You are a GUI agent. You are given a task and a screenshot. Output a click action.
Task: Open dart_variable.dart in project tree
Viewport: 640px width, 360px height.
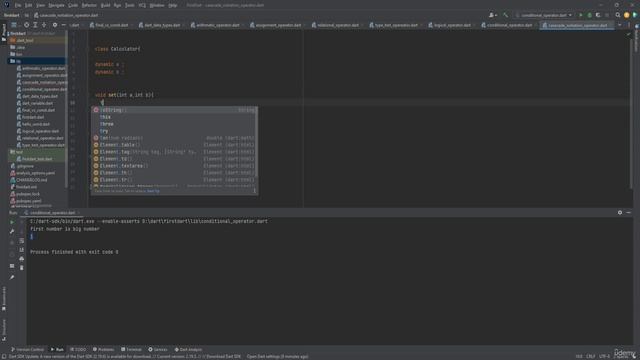pos(37,103)
